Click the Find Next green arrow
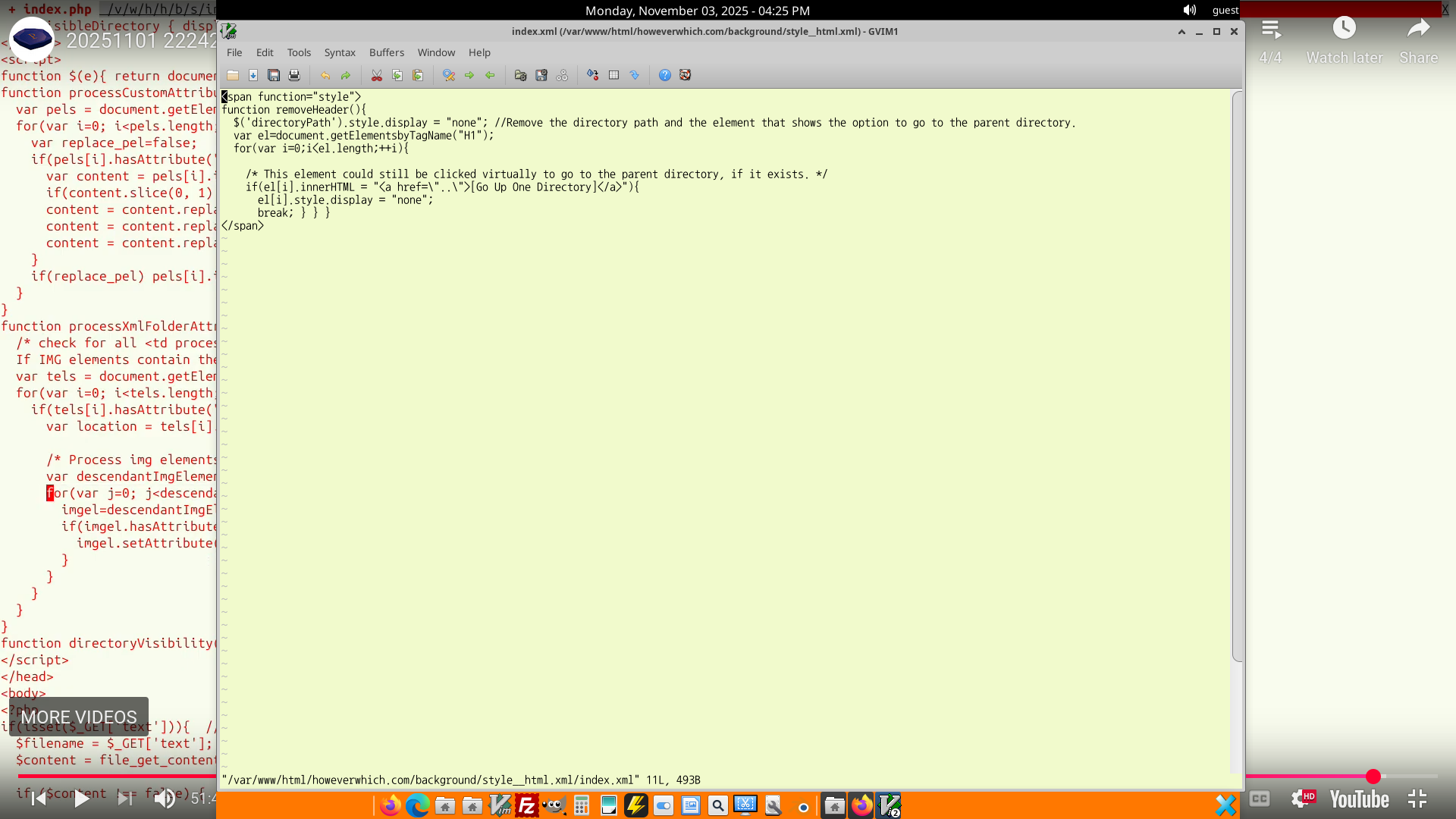Screen dimensions: 1456x819 click(469, 75)
